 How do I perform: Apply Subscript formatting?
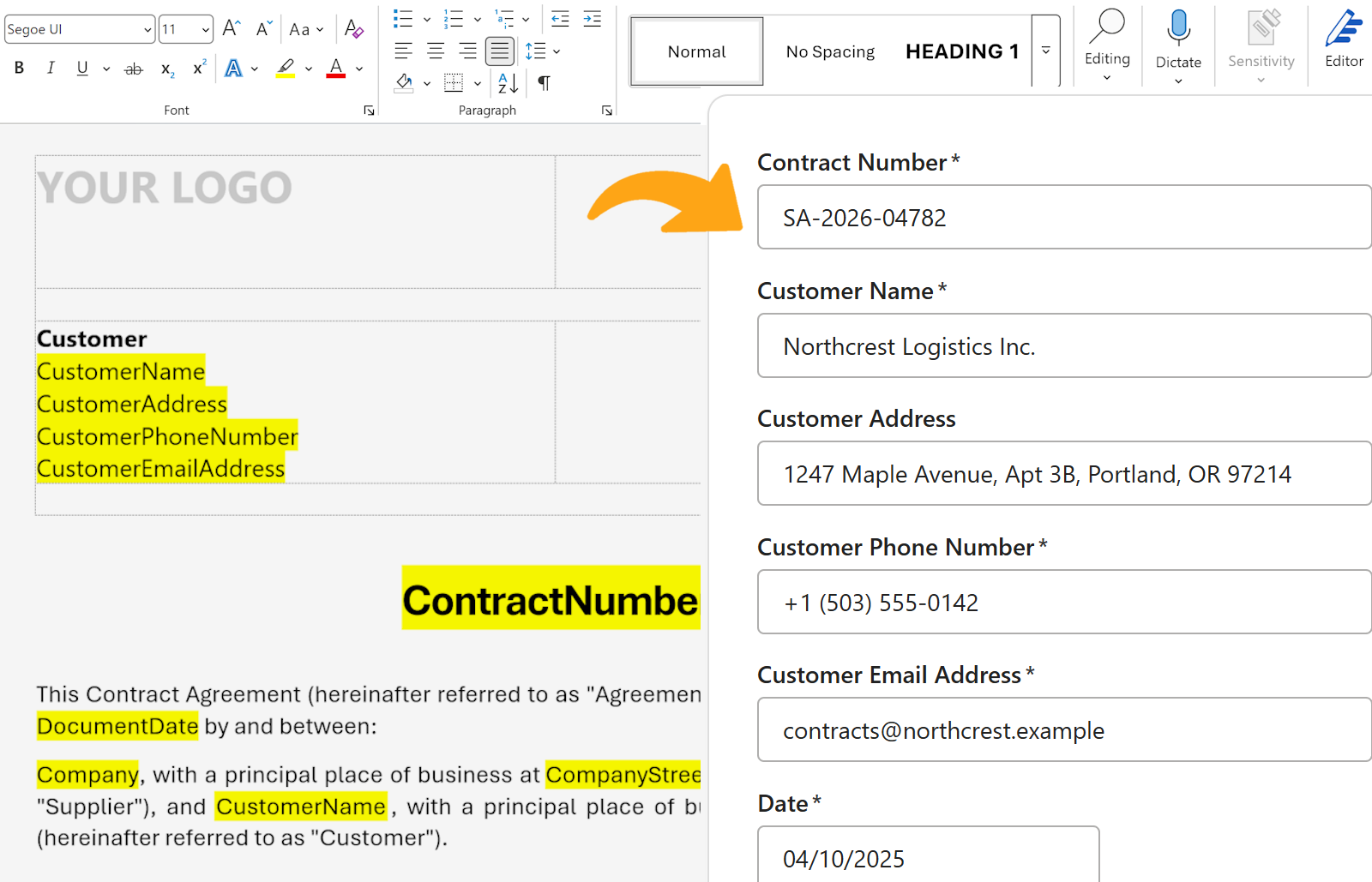coord(167,69)
